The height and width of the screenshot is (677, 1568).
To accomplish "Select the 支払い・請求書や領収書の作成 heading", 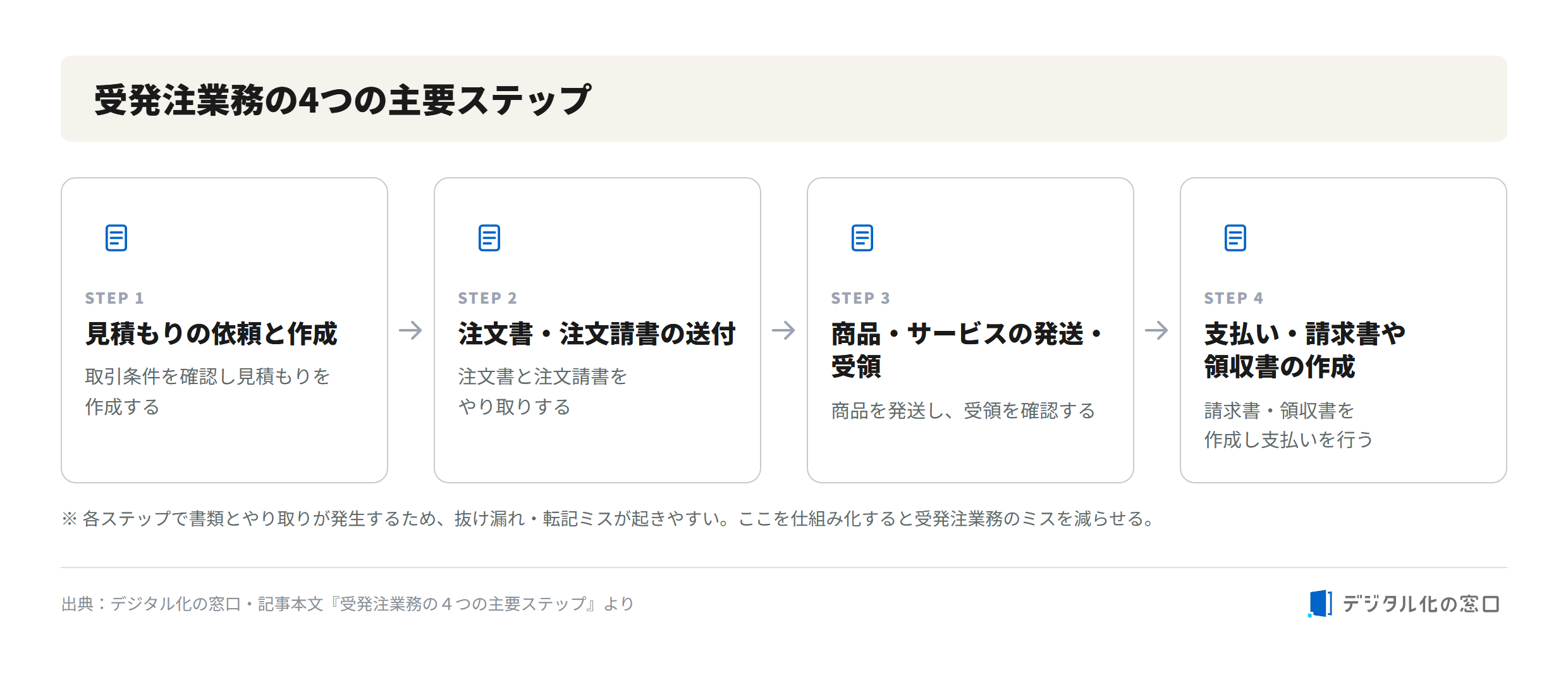I will coord(1305,350).
